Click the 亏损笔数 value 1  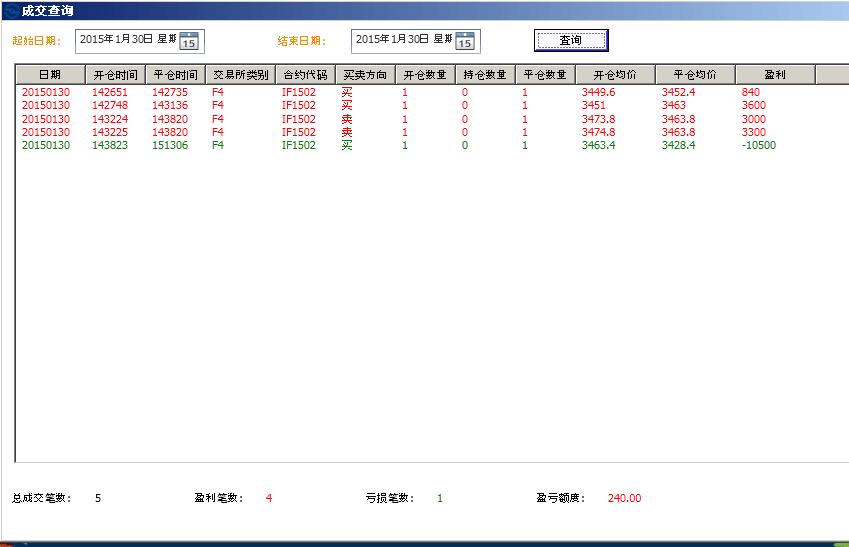(440, 498)
